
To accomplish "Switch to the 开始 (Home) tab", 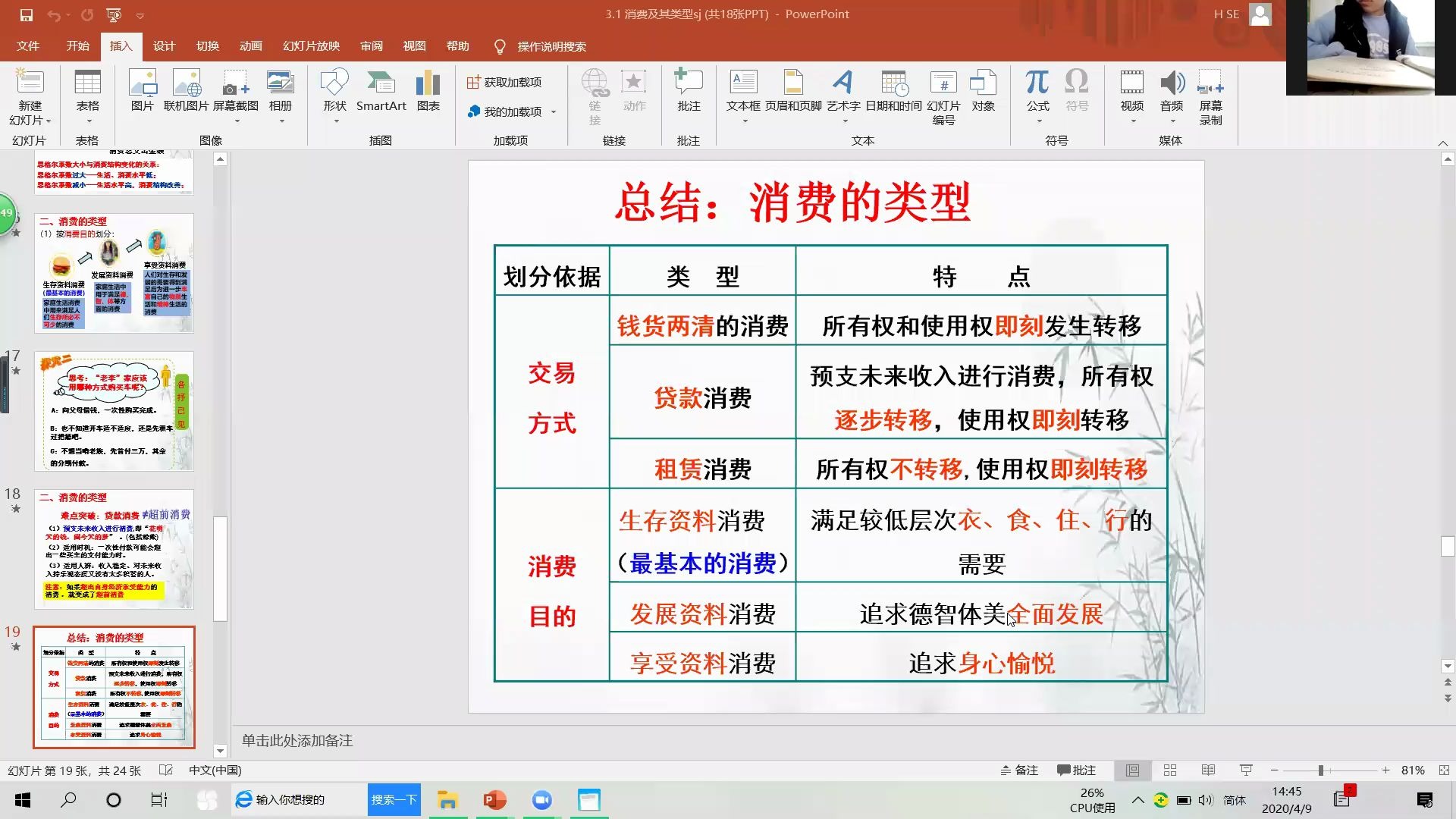I will tap(77, 46).
